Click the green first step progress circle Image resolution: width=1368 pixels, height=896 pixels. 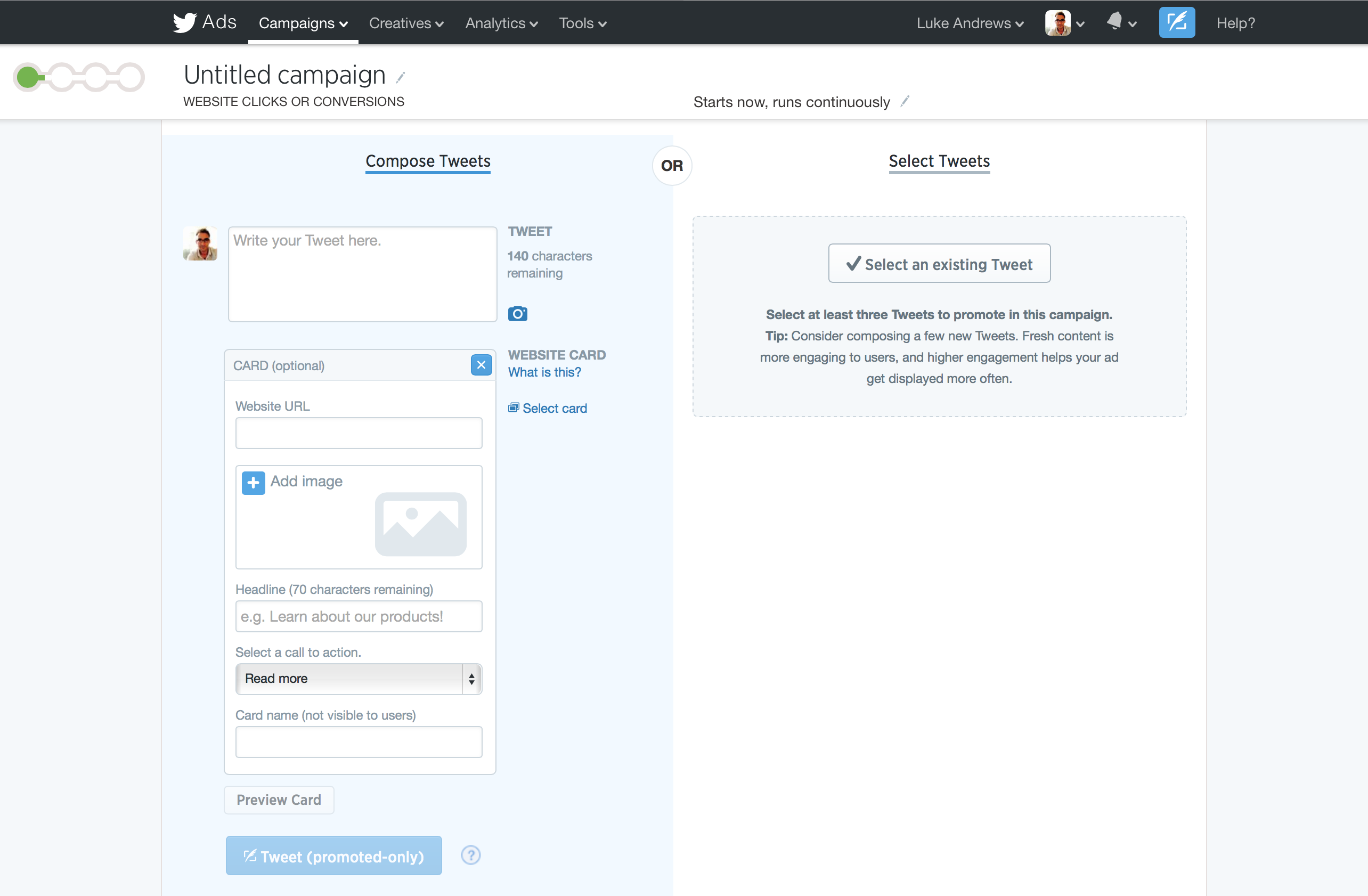tap(28, 77)
